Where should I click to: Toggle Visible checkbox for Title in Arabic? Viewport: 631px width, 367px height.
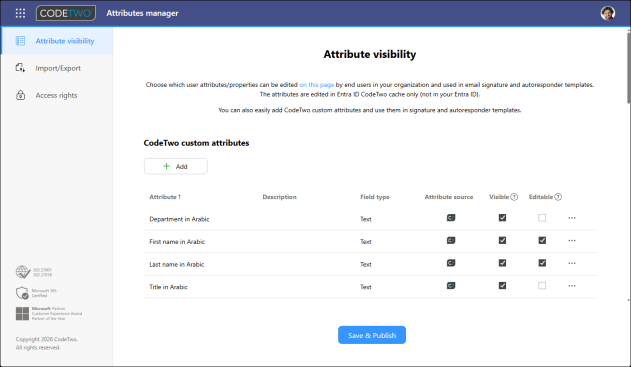click(x=502, y=285)
